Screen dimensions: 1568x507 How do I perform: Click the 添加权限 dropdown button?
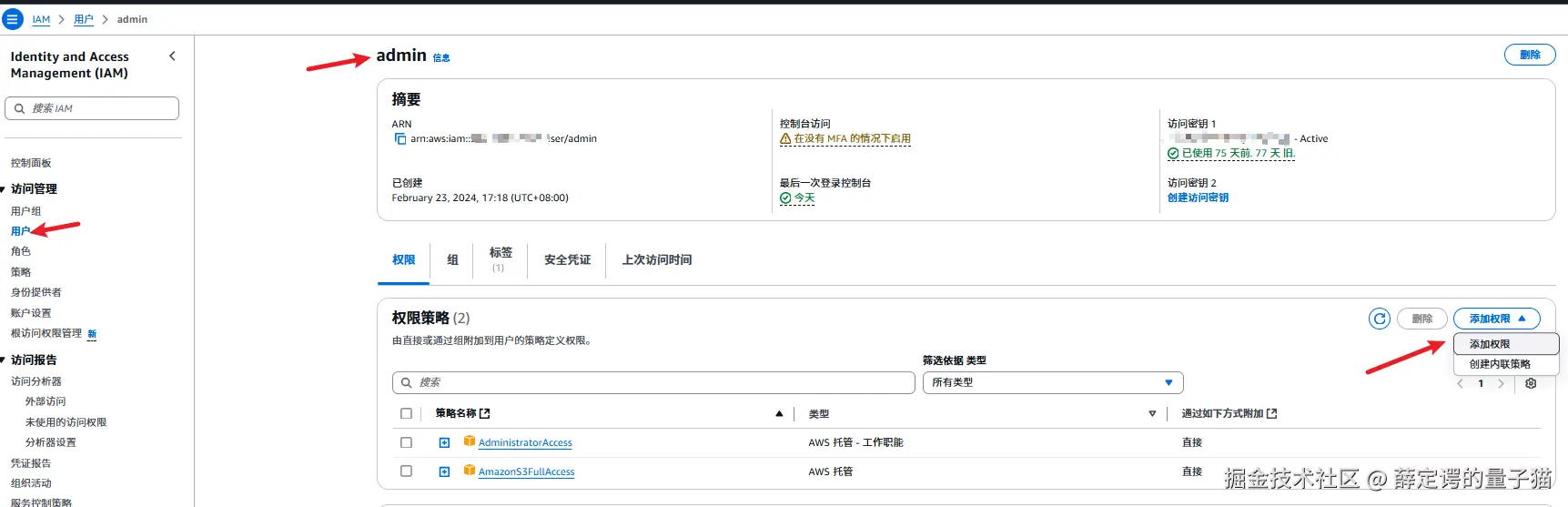coord(1496,319)
